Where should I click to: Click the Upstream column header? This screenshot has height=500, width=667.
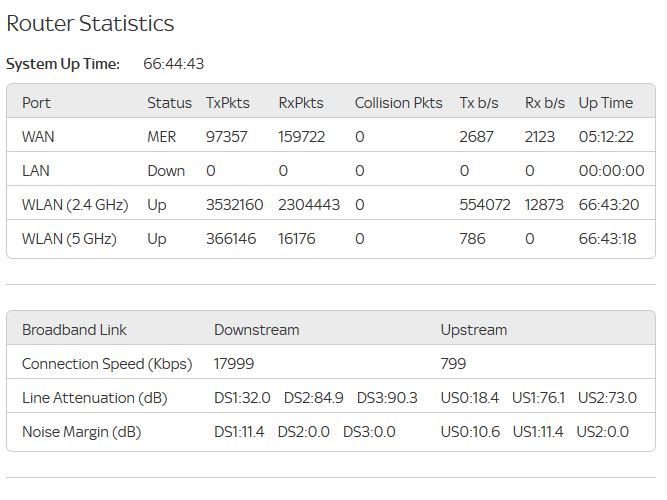click(x=473, y=330)
